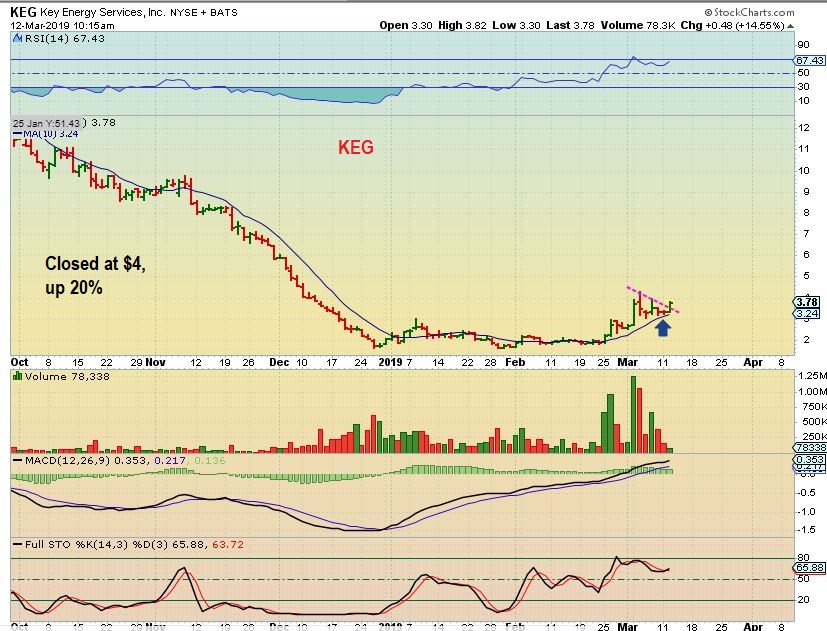
Task: Click the 0.217 MACD signal value
Action: click(x=170, y=461)
